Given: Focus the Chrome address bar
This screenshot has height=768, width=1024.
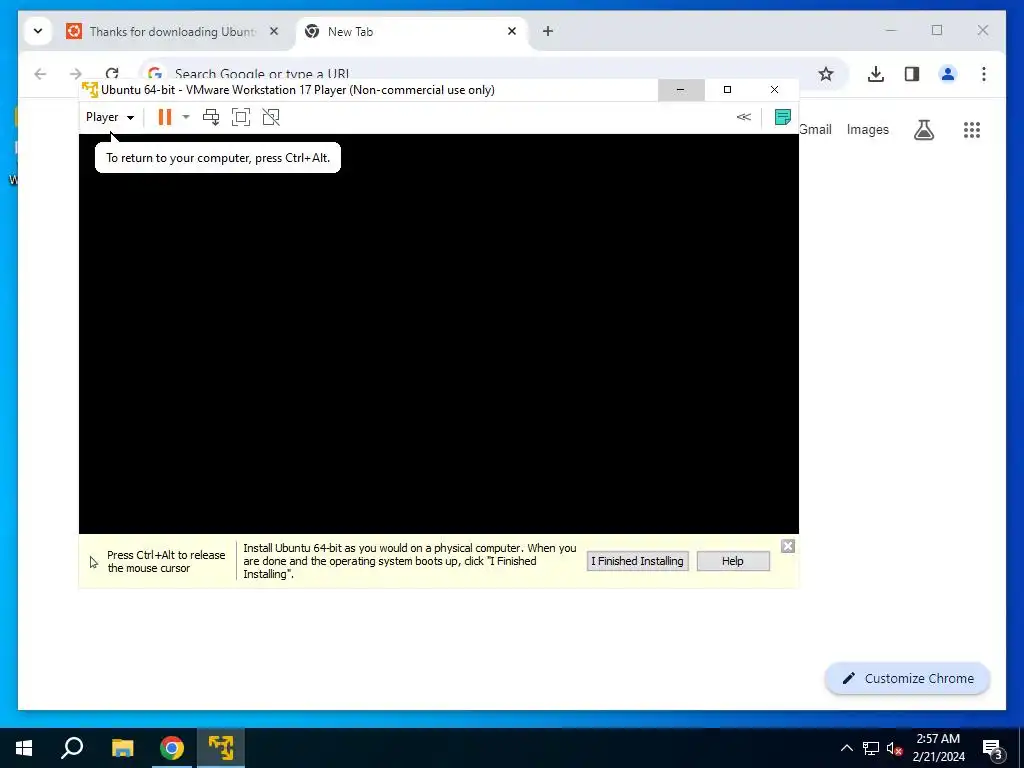Looking at the screenshot, I should tap(483, 73).
